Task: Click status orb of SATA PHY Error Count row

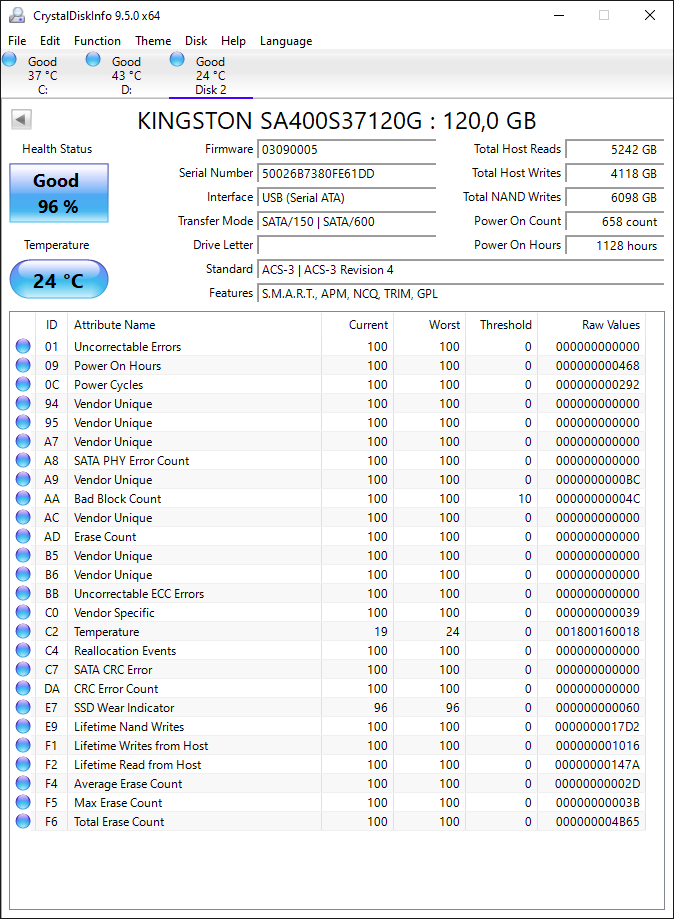Action: pos(23,460)
